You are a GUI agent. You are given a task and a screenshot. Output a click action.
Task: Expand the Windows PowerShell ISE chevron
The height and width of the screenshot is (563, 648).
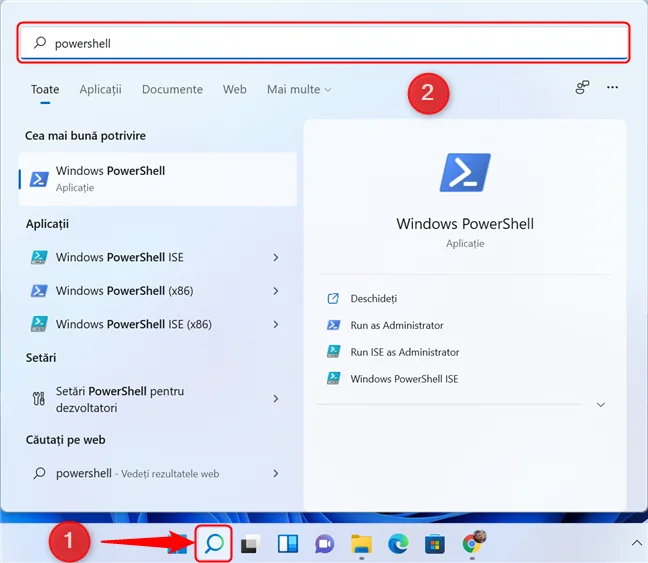276,258
